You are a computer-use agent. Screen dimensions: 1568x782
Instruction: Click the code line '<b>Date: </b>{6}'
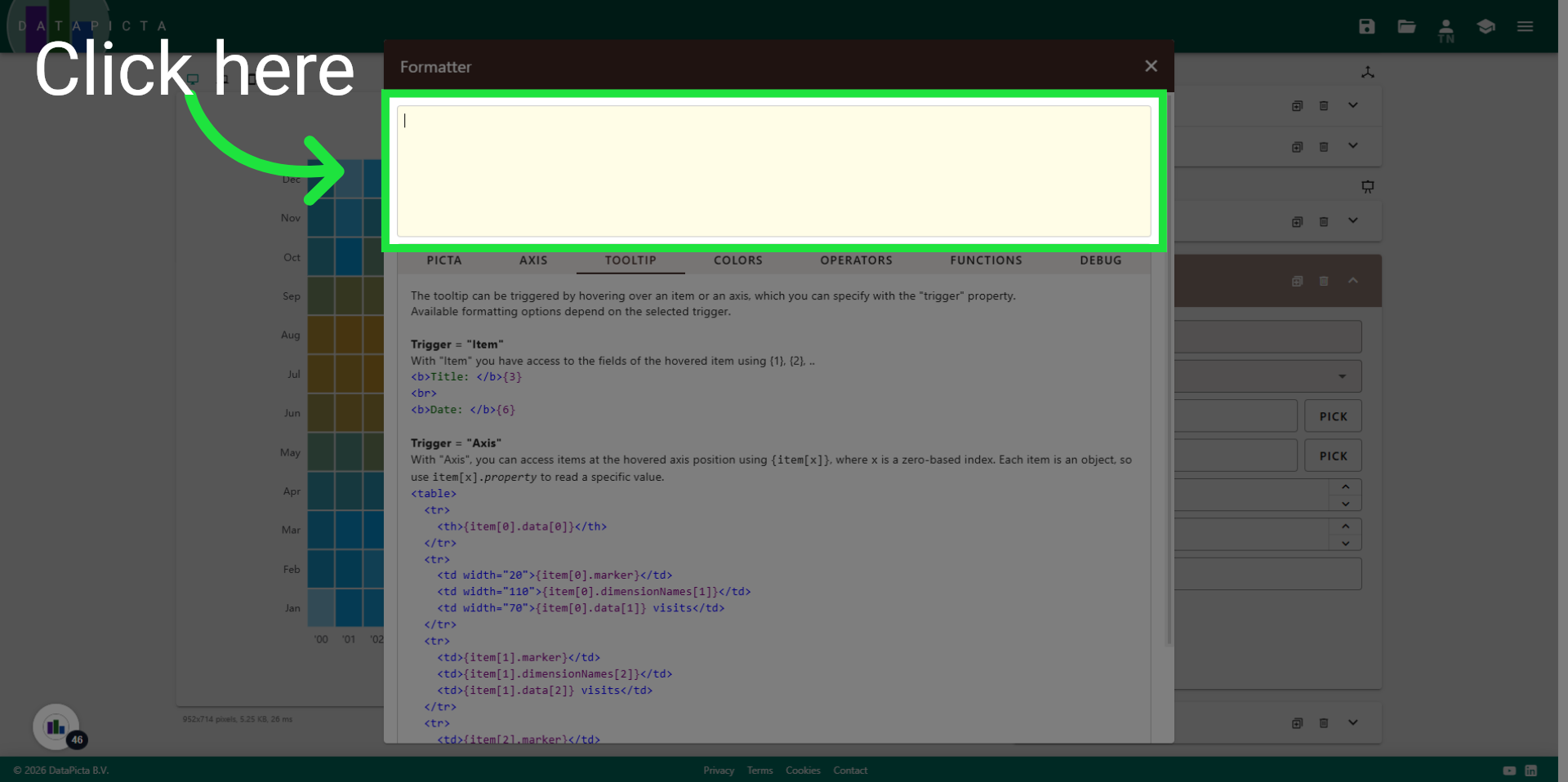[463, 410]
